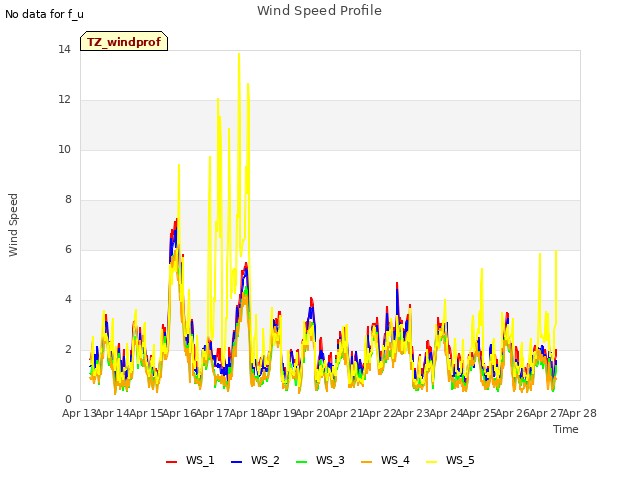640x480 pixels.
Task: Toggle WS_4 series in legend
Action: click(385, 460)
